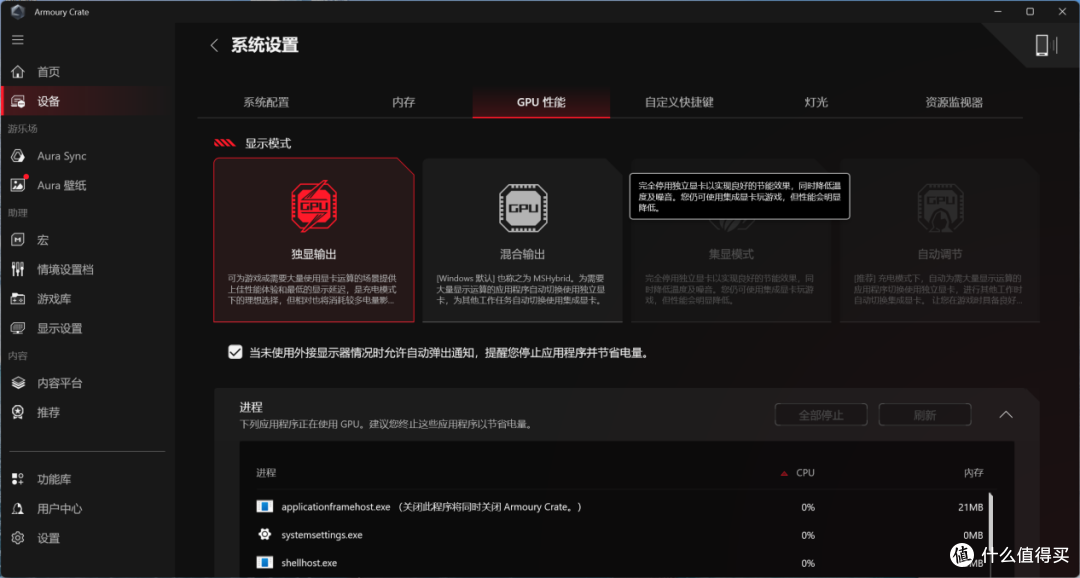Open 游戏库 game library

click(x=54, y=299)
